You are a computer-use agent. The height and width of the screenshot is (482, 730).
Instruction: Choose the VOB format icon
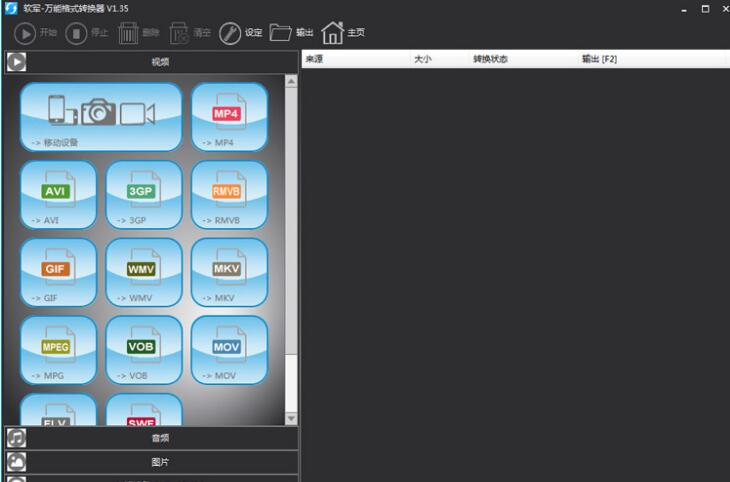(x=144, y=350)
